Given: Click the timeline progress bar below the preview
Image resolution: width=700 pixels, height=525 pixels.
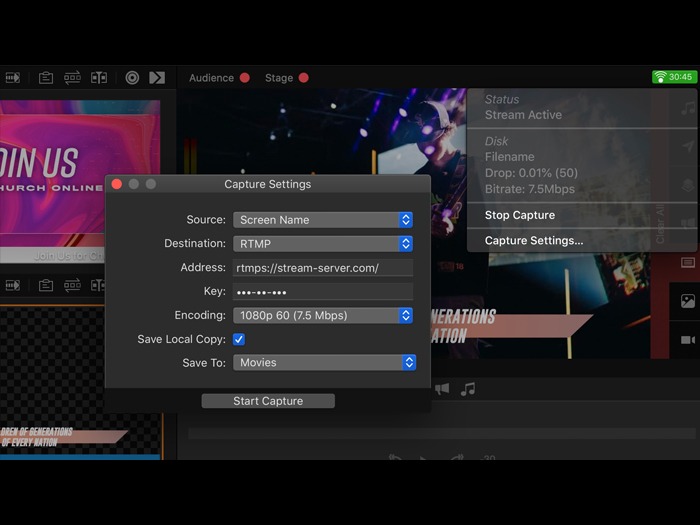Looking at the screenshot, I should pos(442,433).
